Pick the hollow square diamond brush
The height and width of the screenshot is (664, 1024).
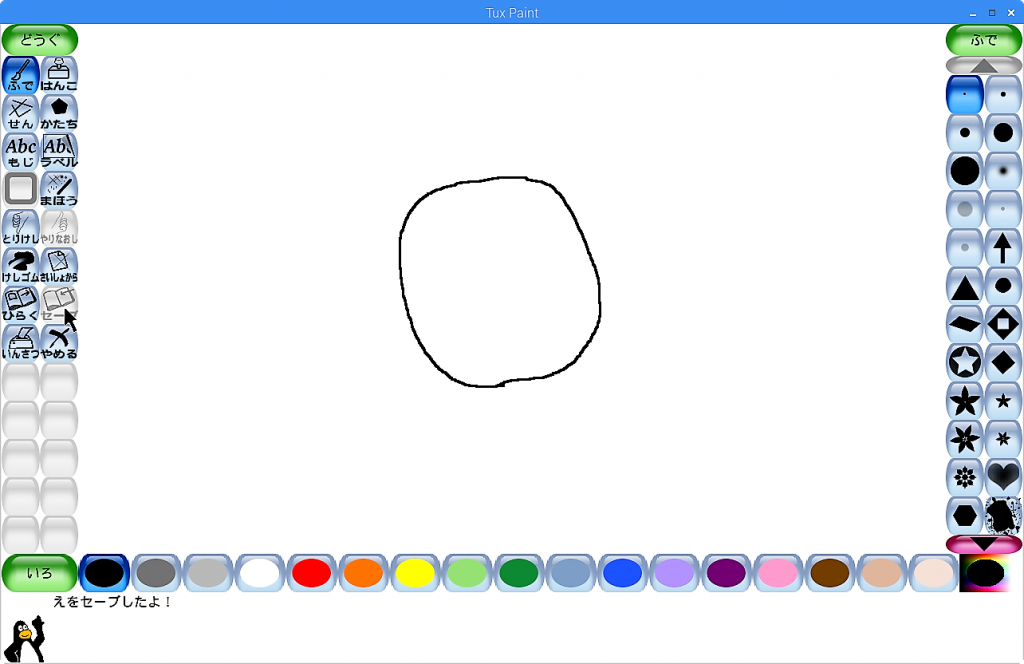pyautogui.click(x=1002, y=324)
